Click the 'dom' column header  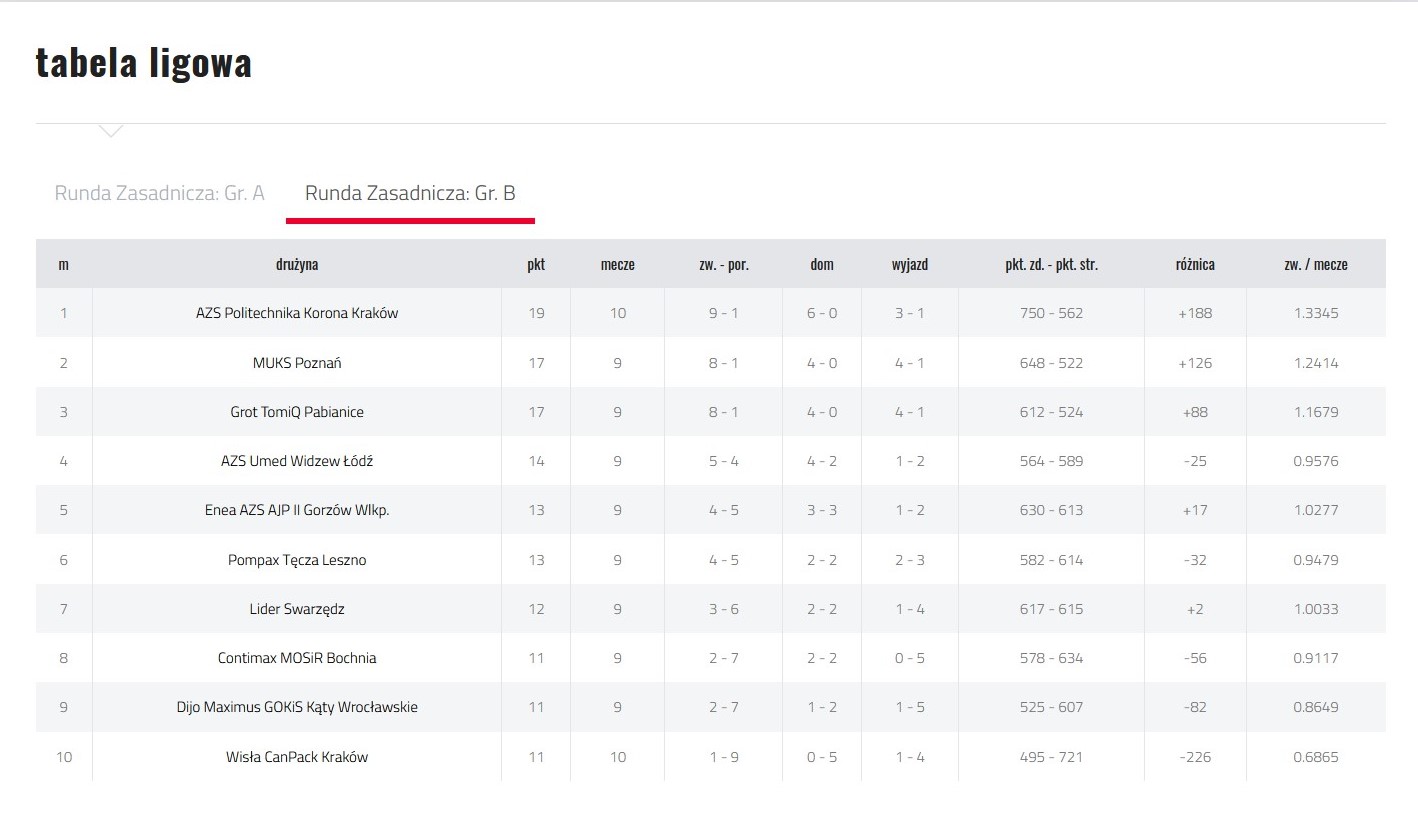coord(822,264)
